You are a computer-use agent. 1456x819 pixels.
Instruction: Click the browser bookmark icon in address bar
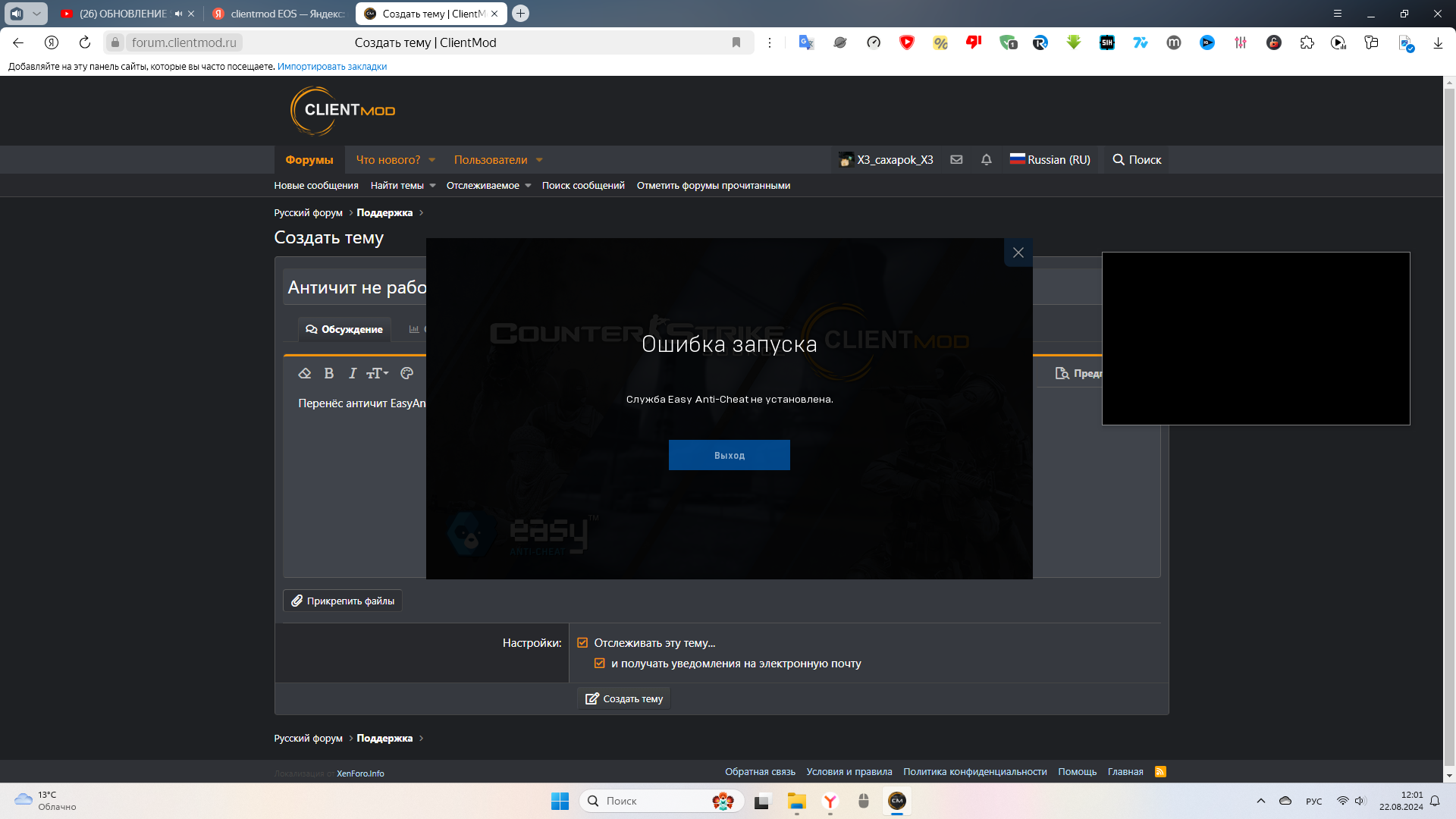pos(736,42)
